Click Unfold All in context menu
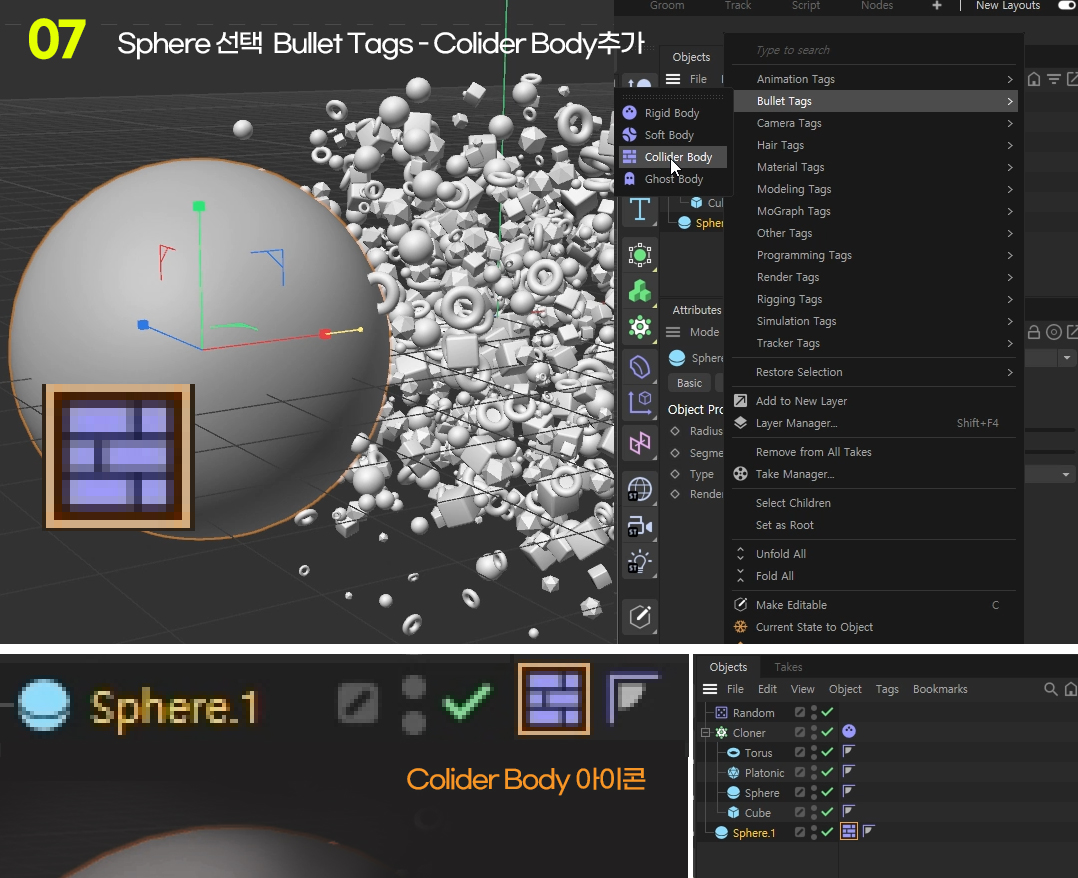 click(x=780, y=553)
